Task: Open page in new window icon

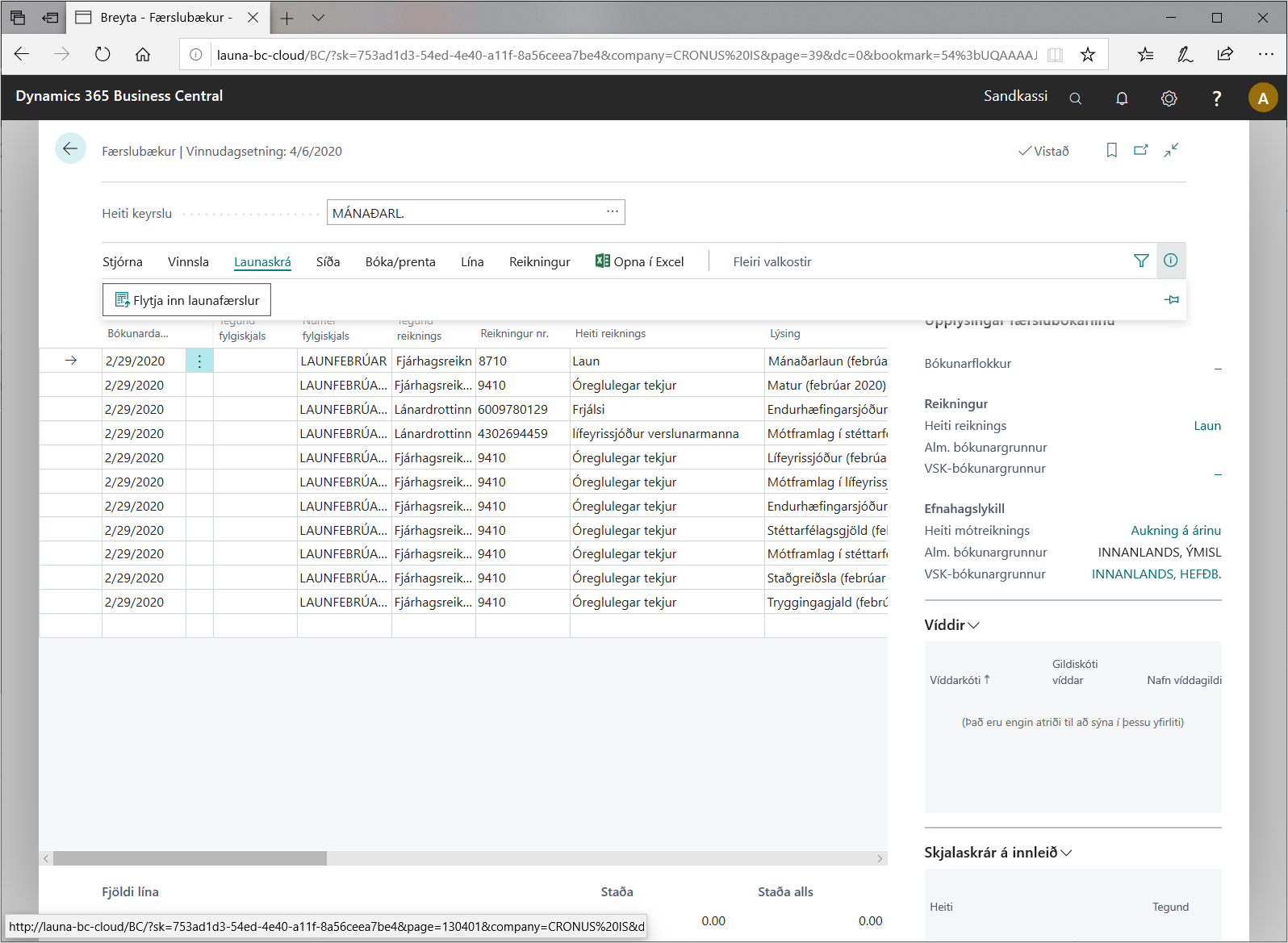Action: point(1140,150)
